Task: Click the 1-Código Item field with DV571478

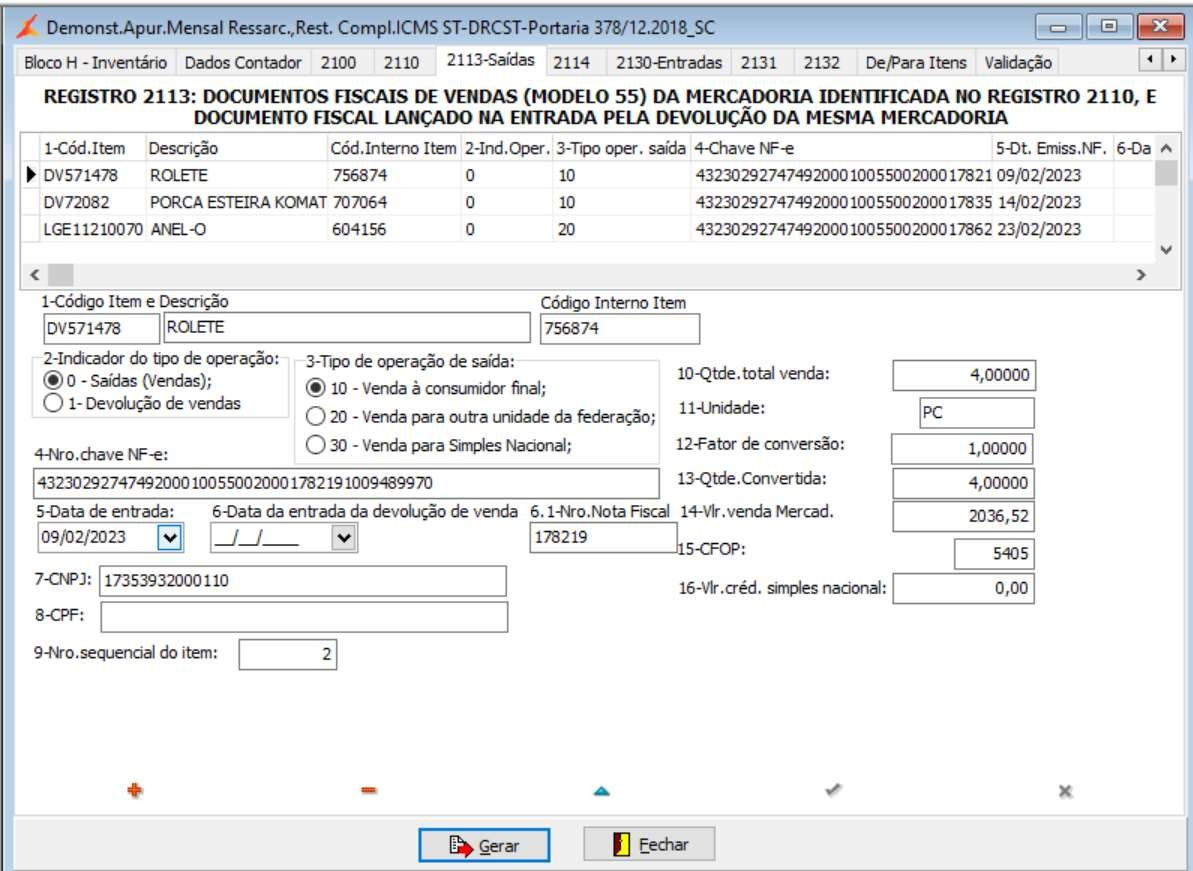Action: (101, 329)
